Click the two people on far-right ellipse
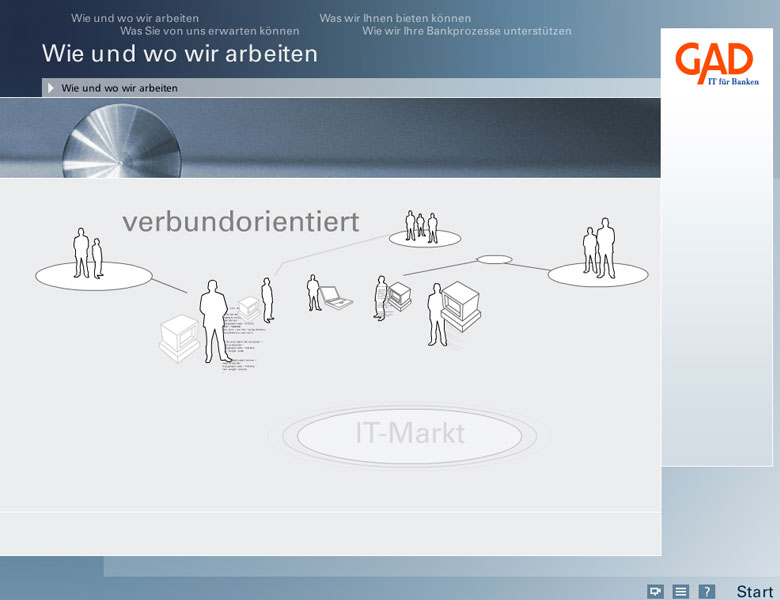Screen dimensions: 780x600 (598, 250)
